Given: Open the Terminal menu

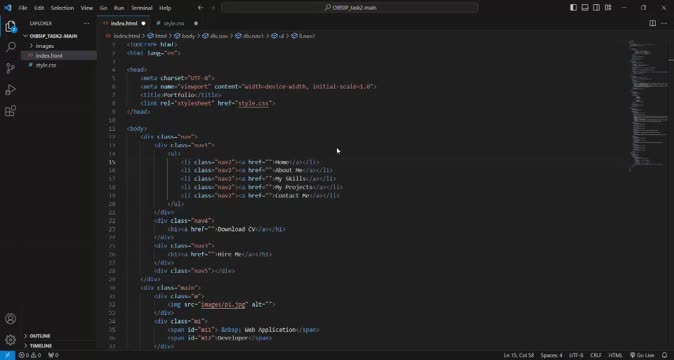Looking at the screenshot, I should pyautogui.click(x=141, y=8).
